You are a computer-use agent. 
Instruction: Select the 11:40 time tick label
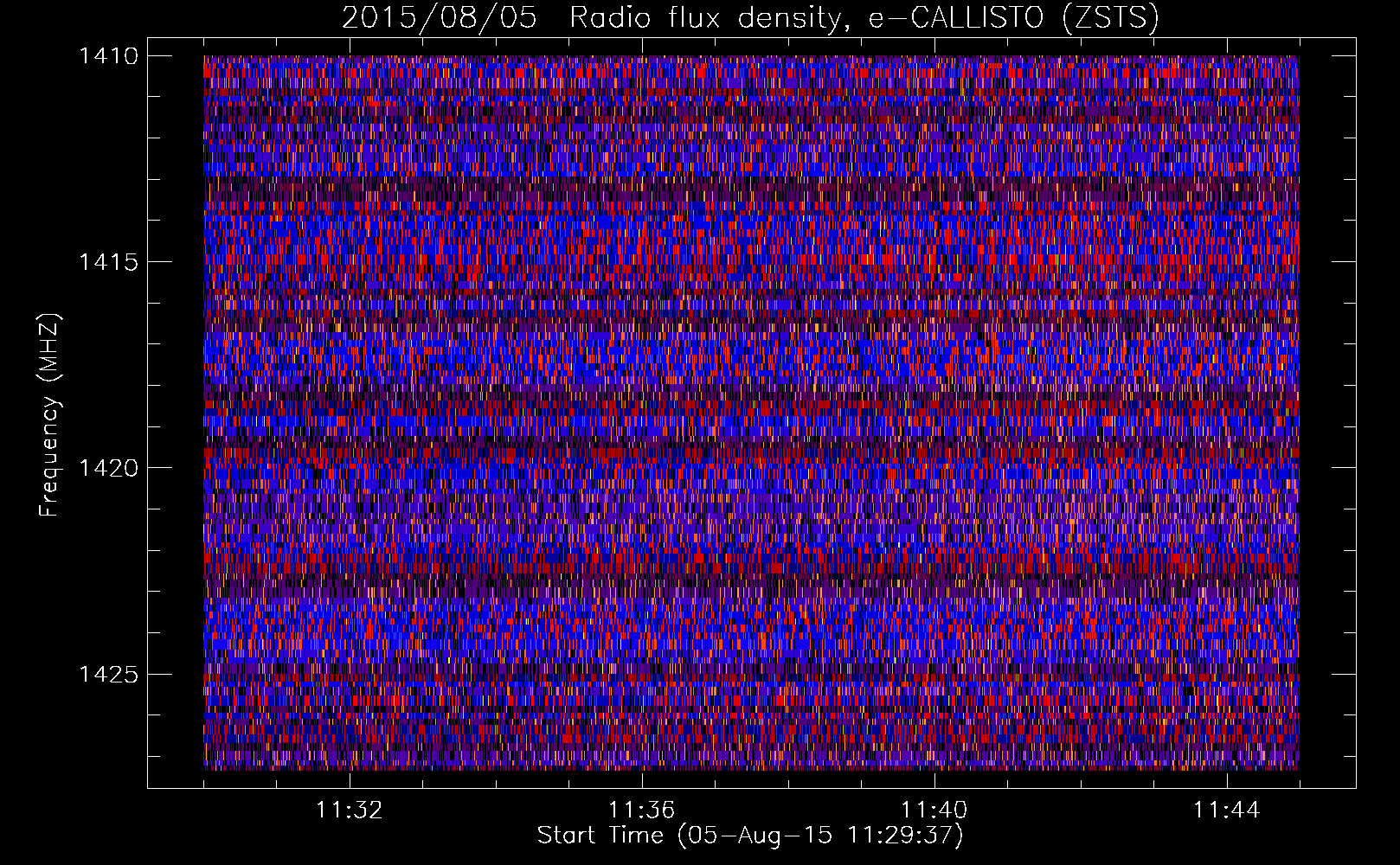click(x=934, y=810)
